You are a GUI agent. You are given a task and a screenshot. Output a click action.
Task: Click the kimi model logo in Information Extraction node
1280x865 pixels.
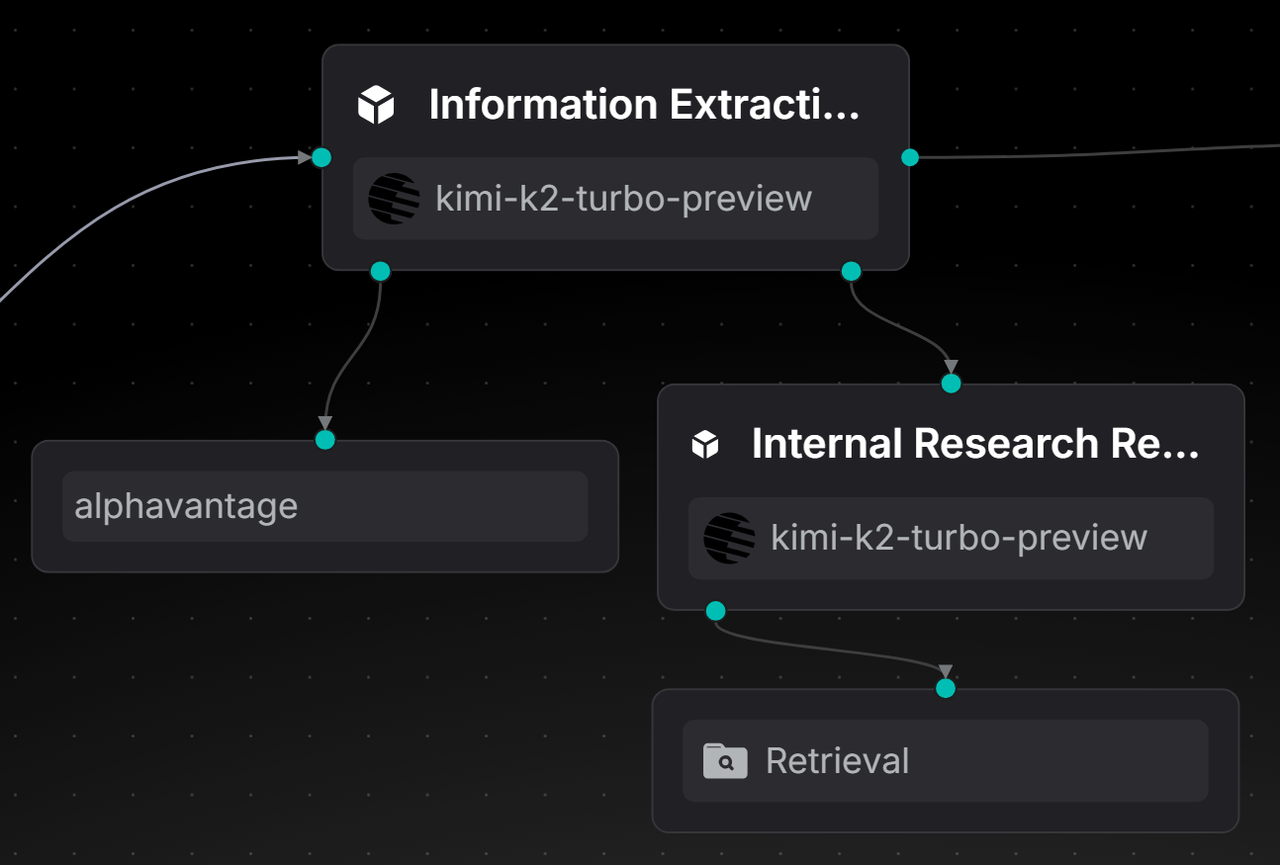(x=394, y=198)
